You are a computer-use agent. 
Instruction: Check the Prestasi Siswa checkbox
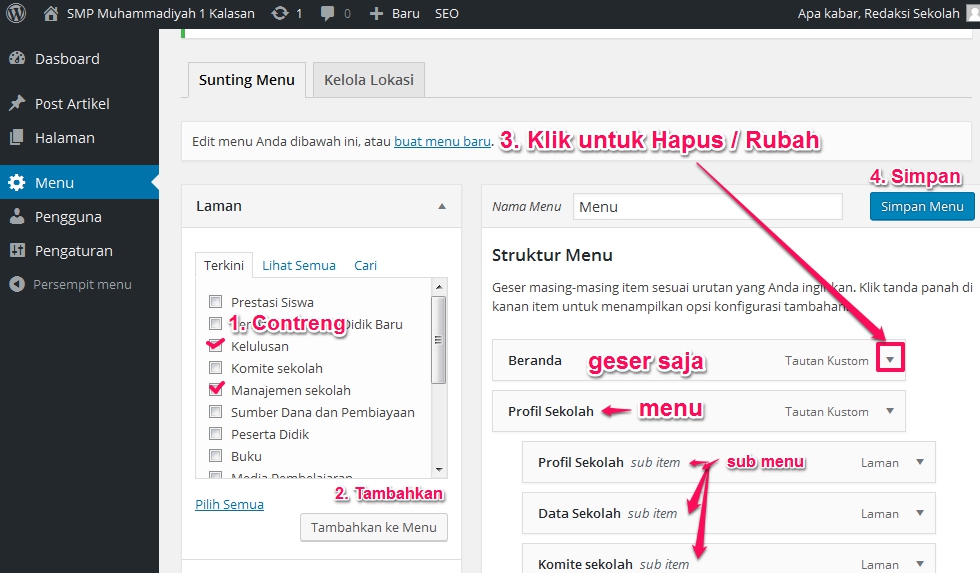[x=215, y=302]
